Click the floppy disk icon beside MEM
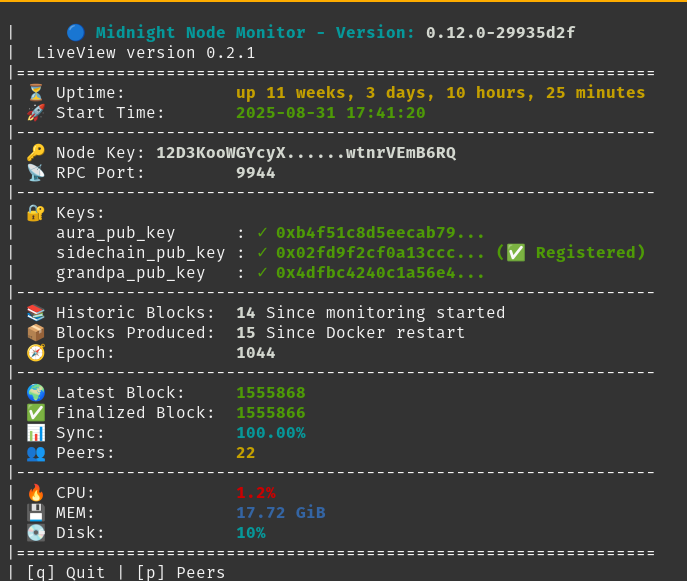 tap(36, 513)
